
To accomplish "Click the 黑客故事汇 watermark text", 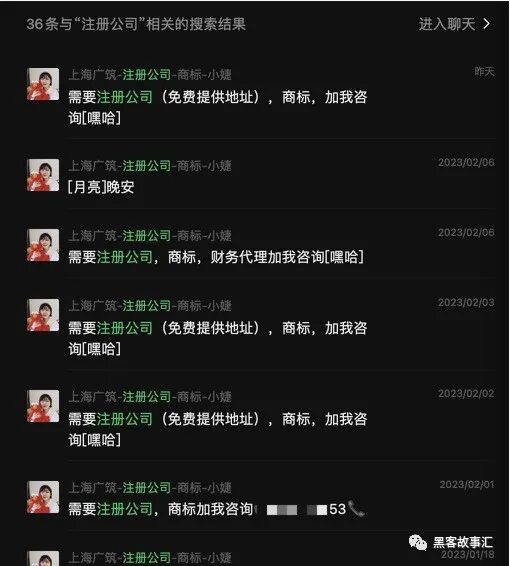I will (x=462, y=542).
